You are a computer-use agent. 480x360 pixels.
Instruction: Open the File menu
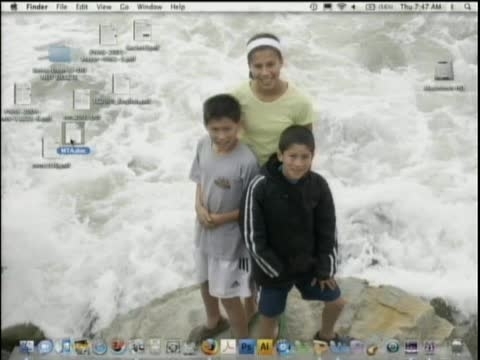click(x=62, y=7)
